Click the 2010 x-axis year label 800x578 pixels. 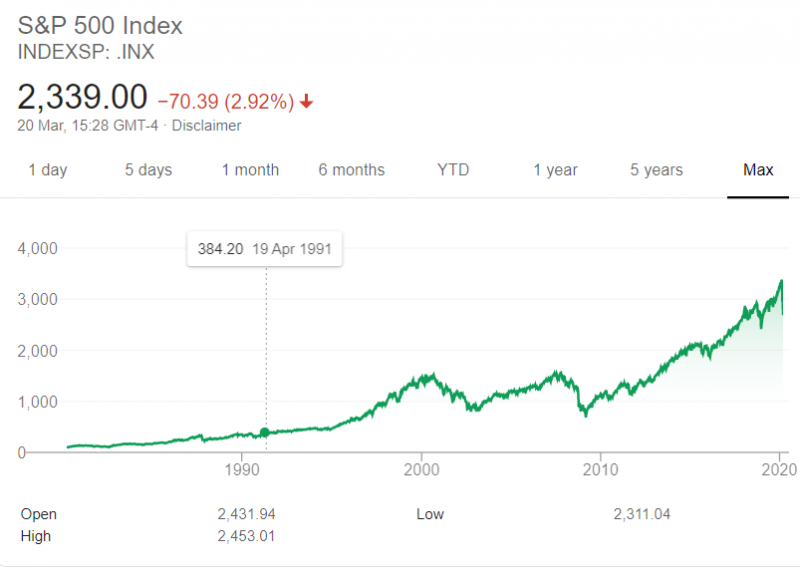tap(599, 468)
